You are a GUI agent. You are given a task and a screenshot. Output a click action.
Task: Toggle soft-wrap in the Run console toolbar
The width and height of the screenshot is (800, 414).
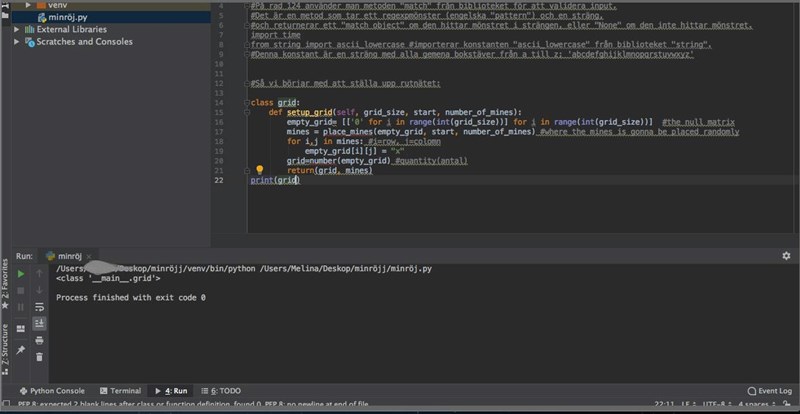coord(39,307)
